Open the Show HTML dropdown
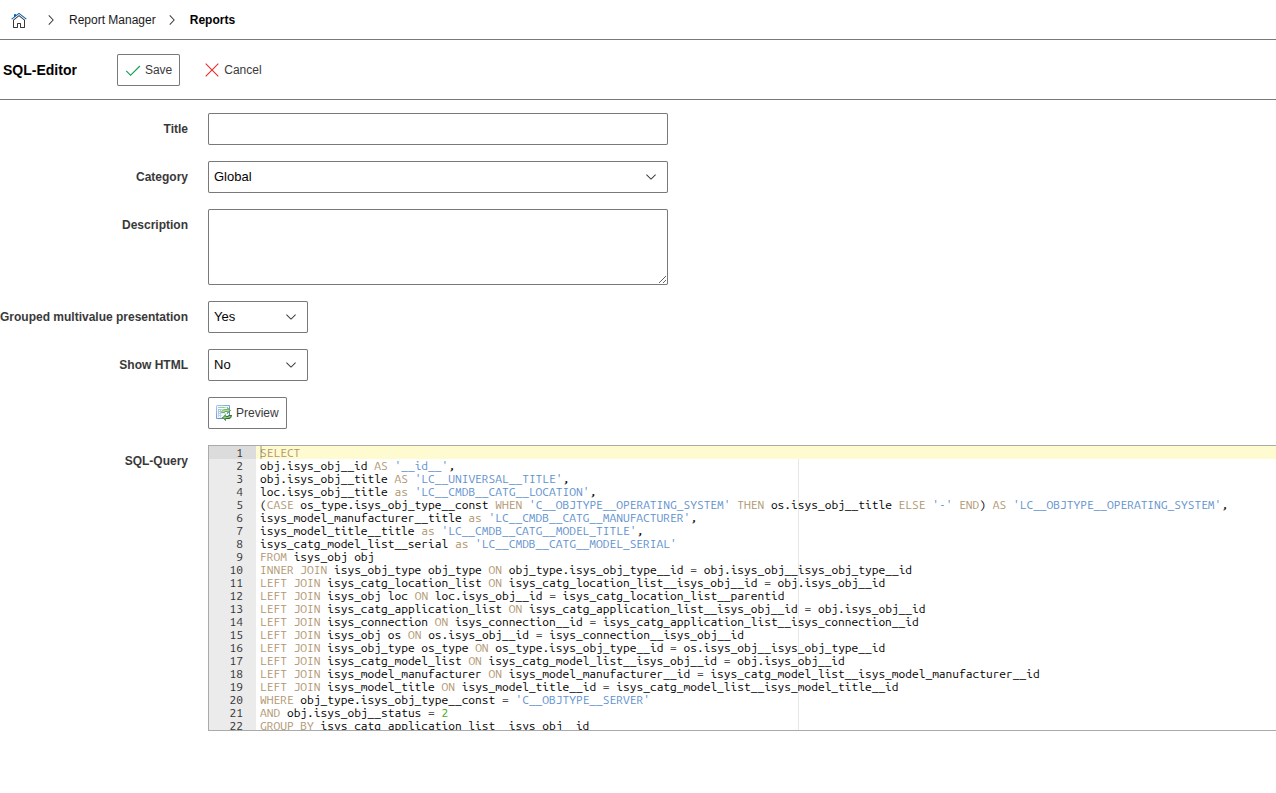 coord(258,365)
